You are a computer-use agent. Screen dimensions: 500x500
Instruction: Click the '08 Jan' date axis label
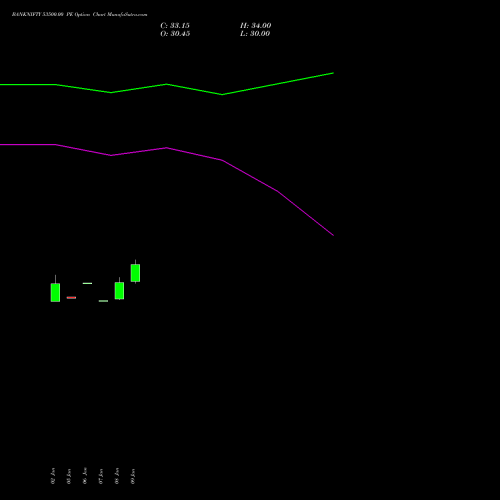[117, 476]
